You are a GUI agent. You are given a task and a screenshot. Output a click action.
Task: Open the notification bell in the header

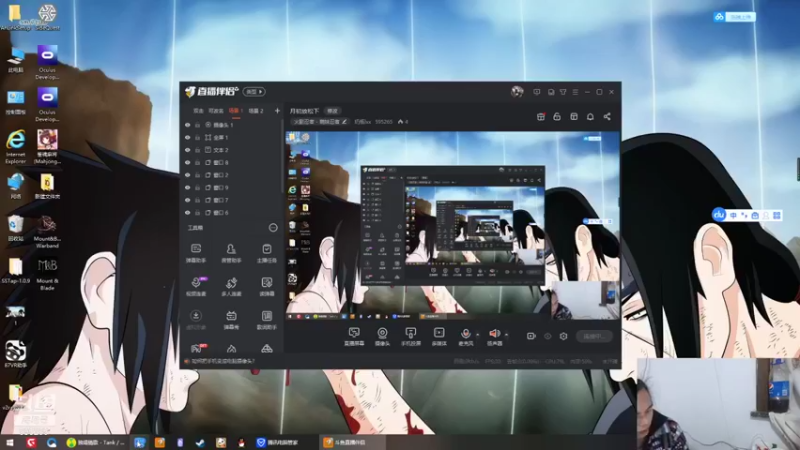click(x=590, y=117)
